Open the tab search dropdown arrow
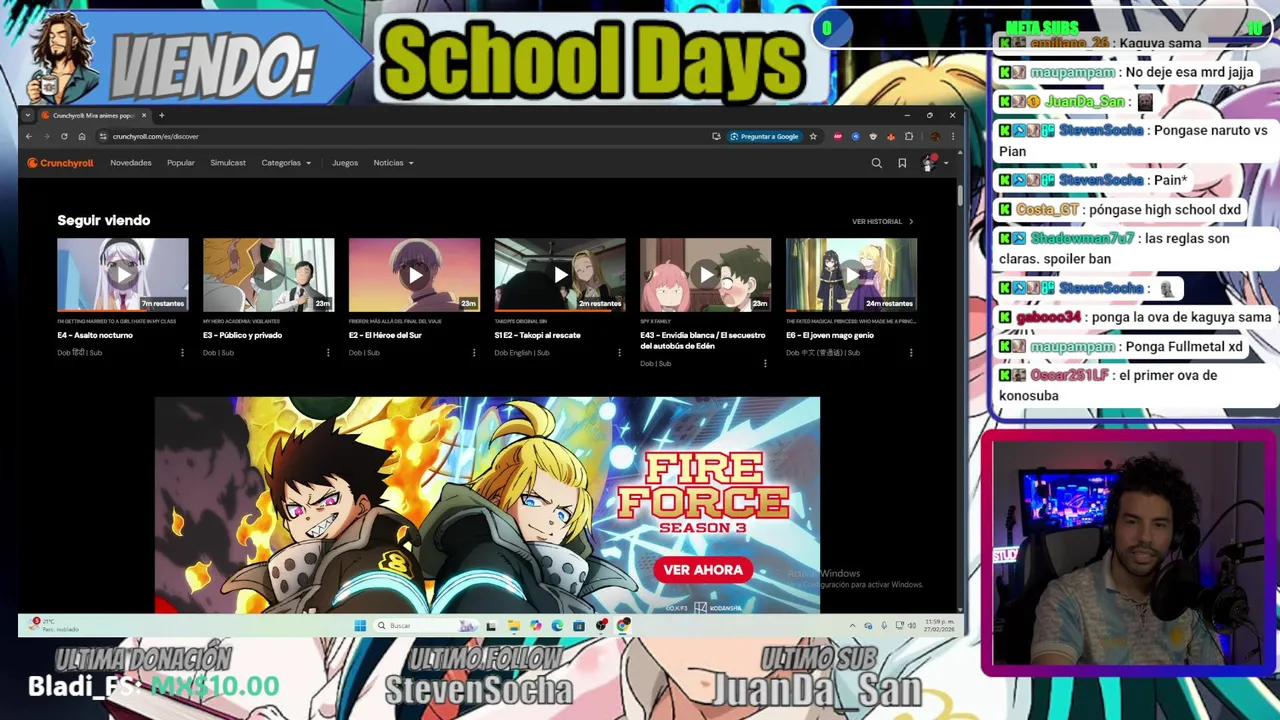 click(x=28, y=115)
